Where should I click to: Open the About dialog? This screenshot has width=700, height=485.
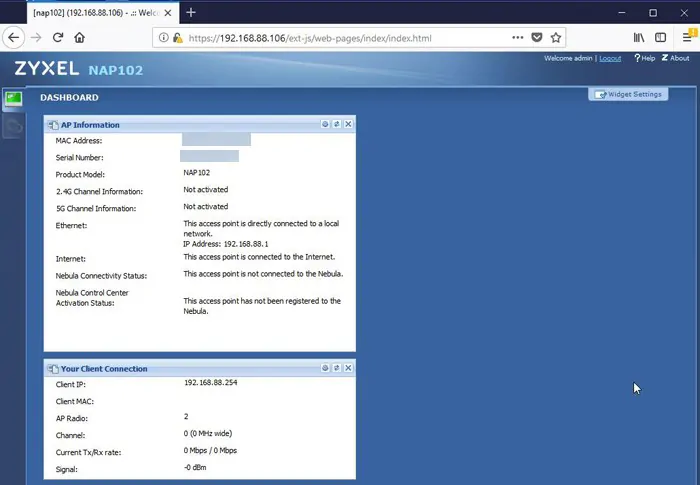pos(675,58)
